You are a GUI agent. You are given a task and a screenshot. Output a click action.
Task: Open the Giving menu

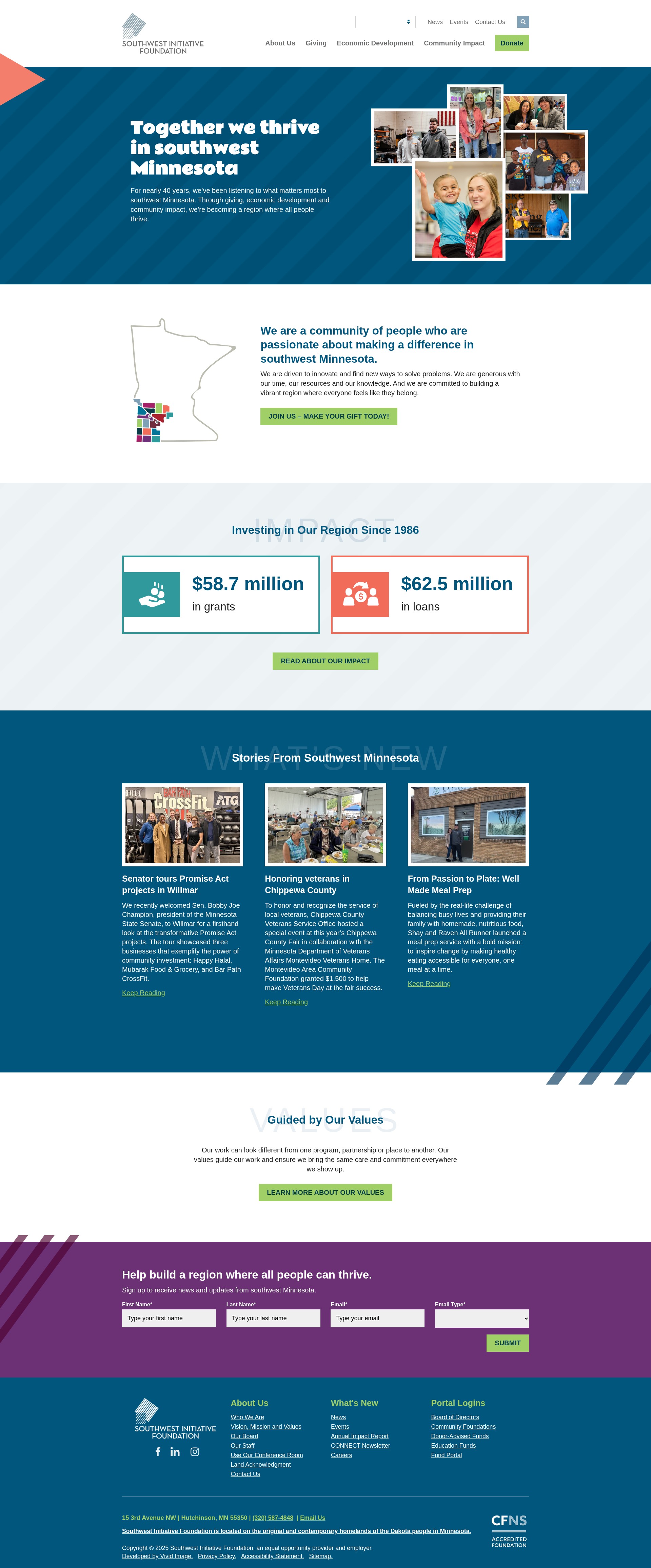pyautogui.click(x=316, y=43)
